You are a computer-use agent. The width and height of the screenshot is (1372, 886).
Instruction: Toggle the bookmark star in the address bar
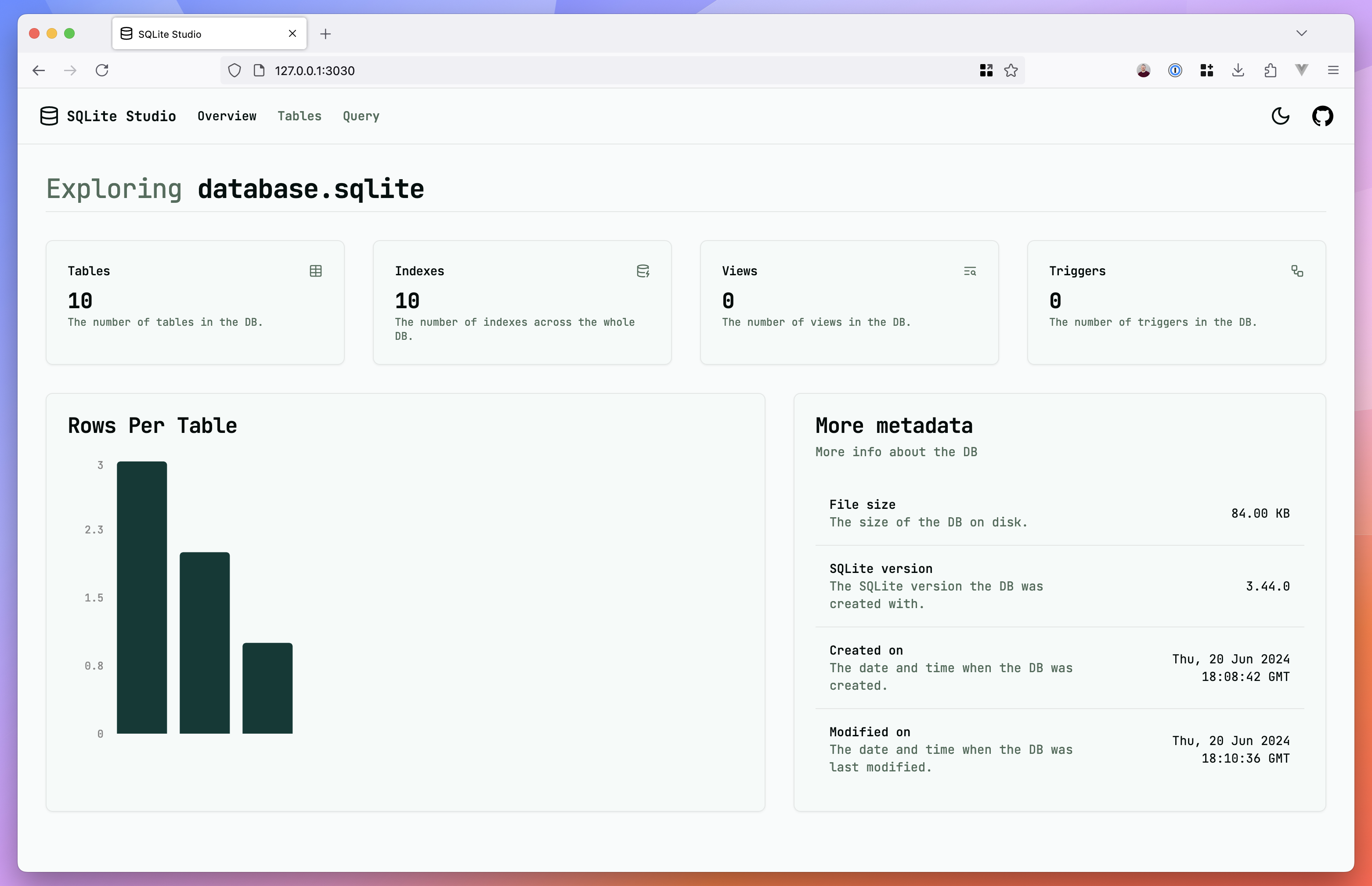pyautogui.click(x=1011, y=70)
